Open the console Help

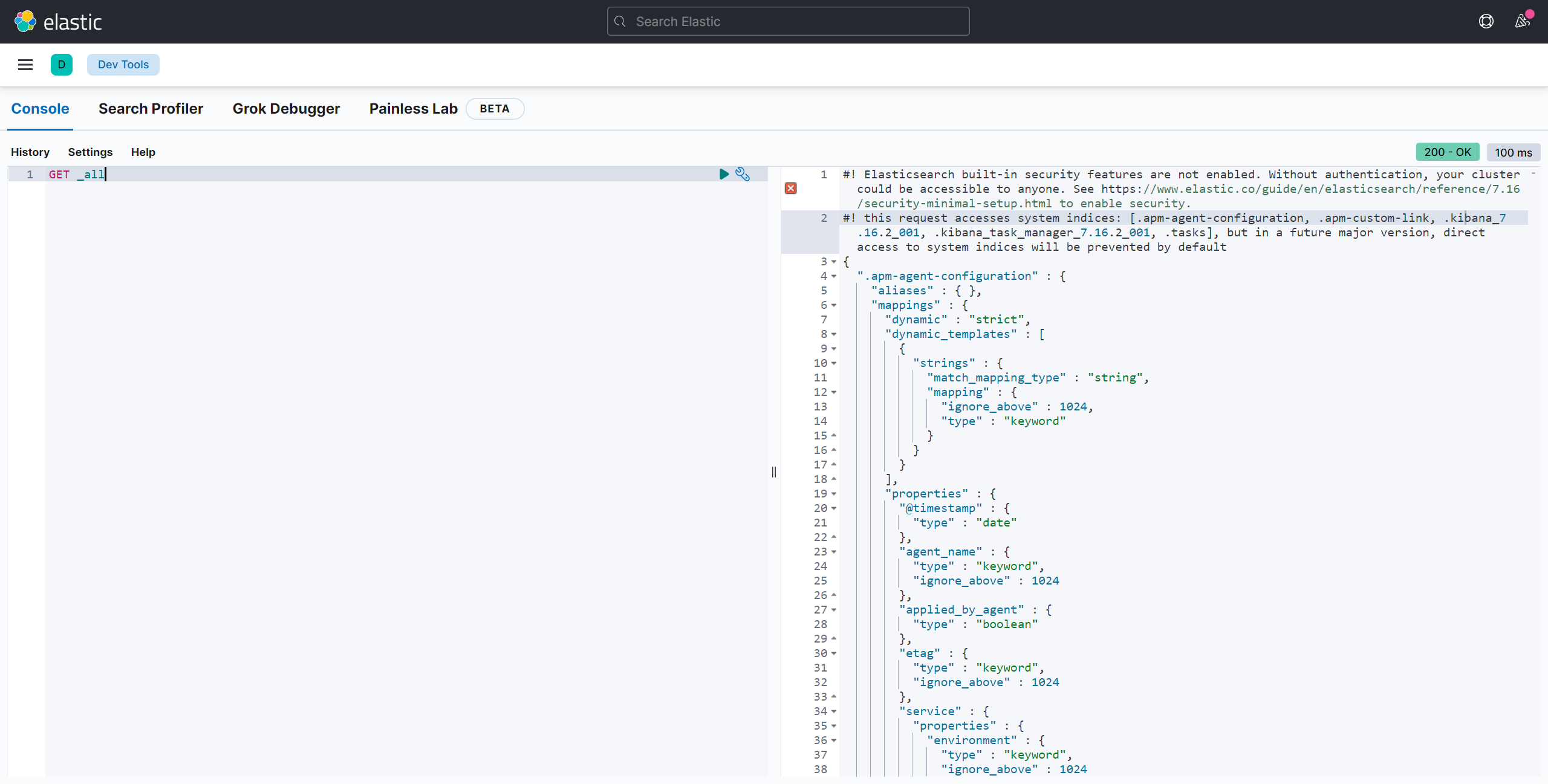(x=143, y=152)
